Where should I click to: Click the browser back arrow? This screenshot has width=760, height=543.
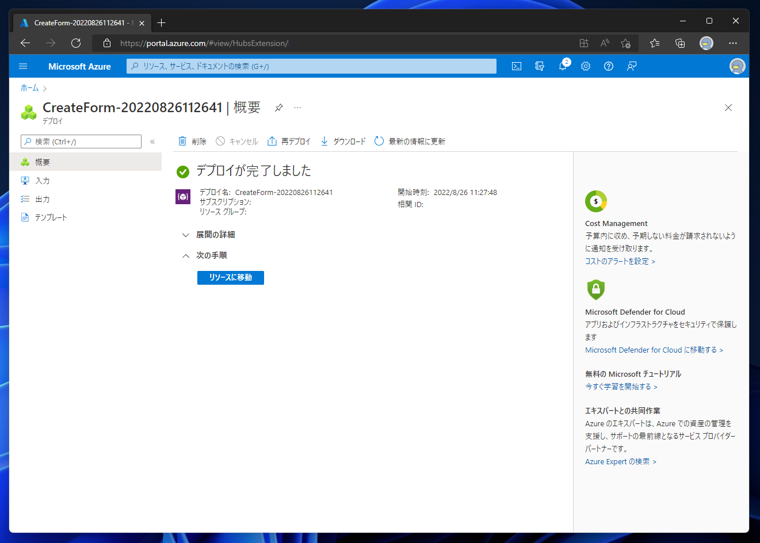tap(25, 43)
